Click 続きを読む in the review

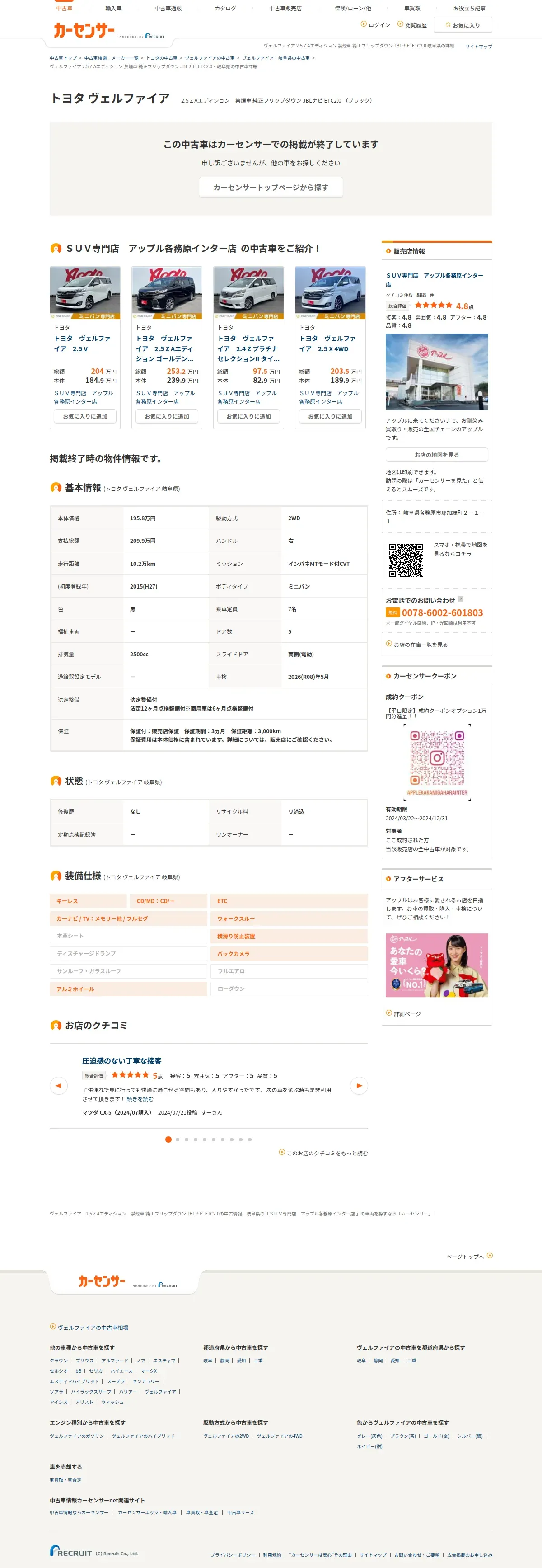[x=140, y=1099]
